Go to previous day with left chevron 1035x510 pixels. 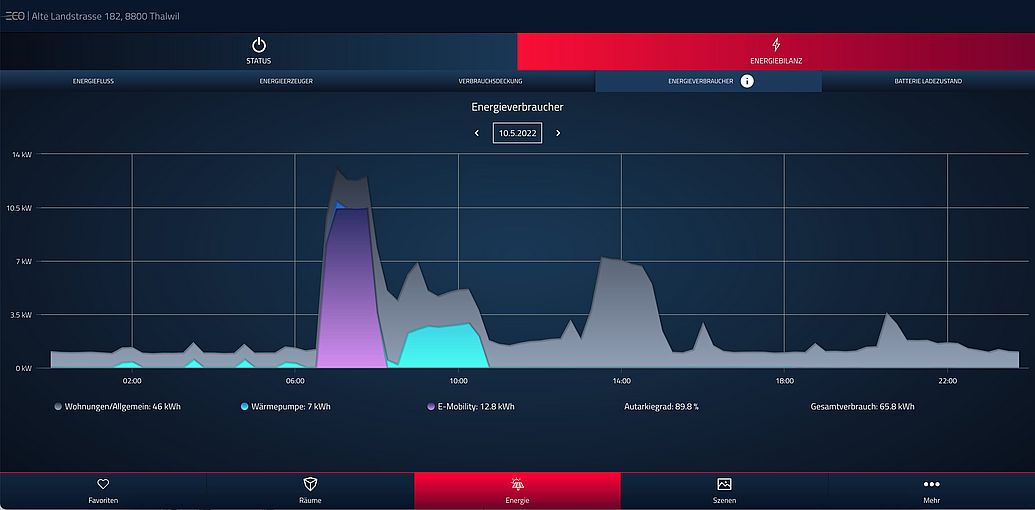tap(477, 133)
